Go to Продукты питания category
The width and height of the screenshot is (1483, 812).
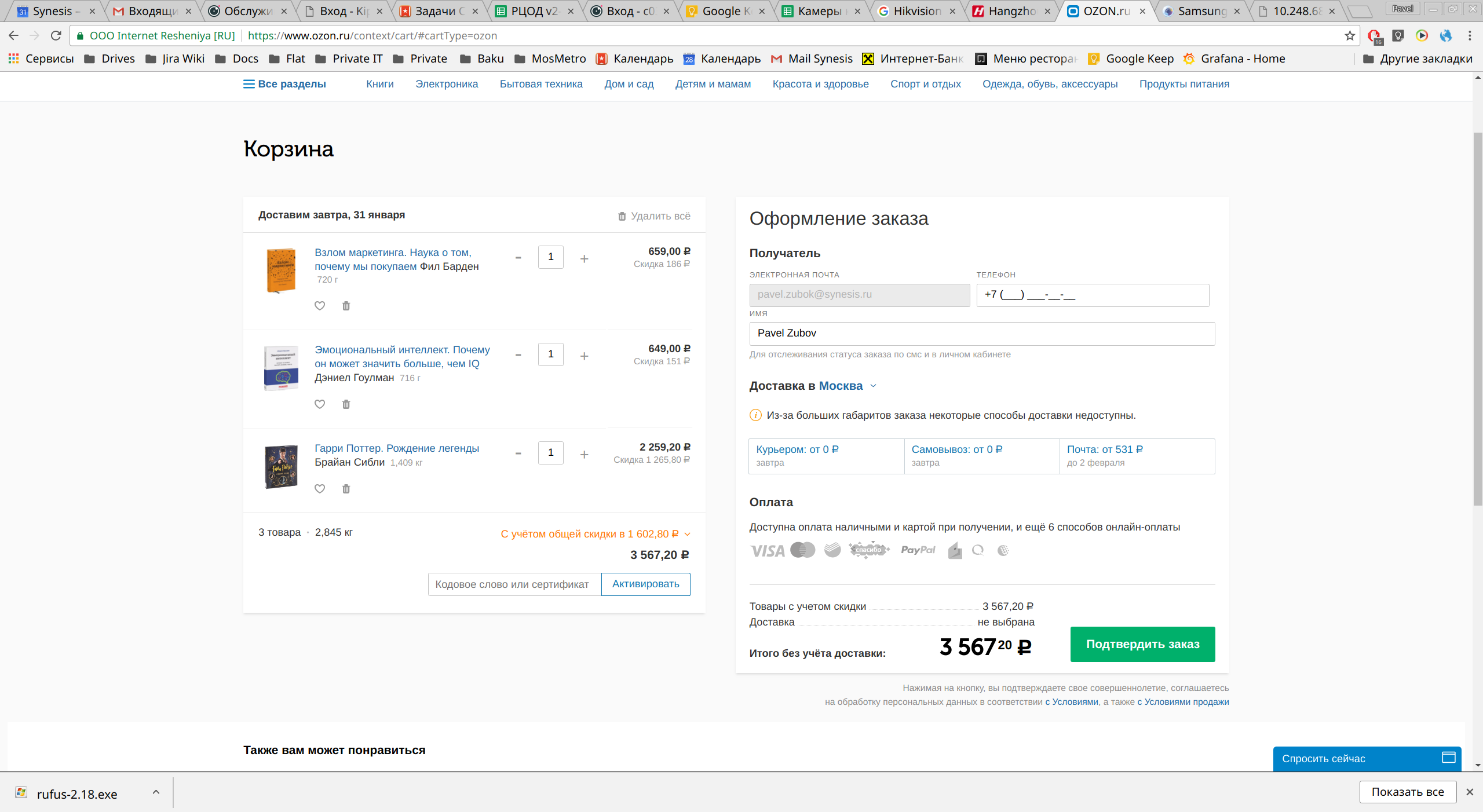click(1184, 85)
